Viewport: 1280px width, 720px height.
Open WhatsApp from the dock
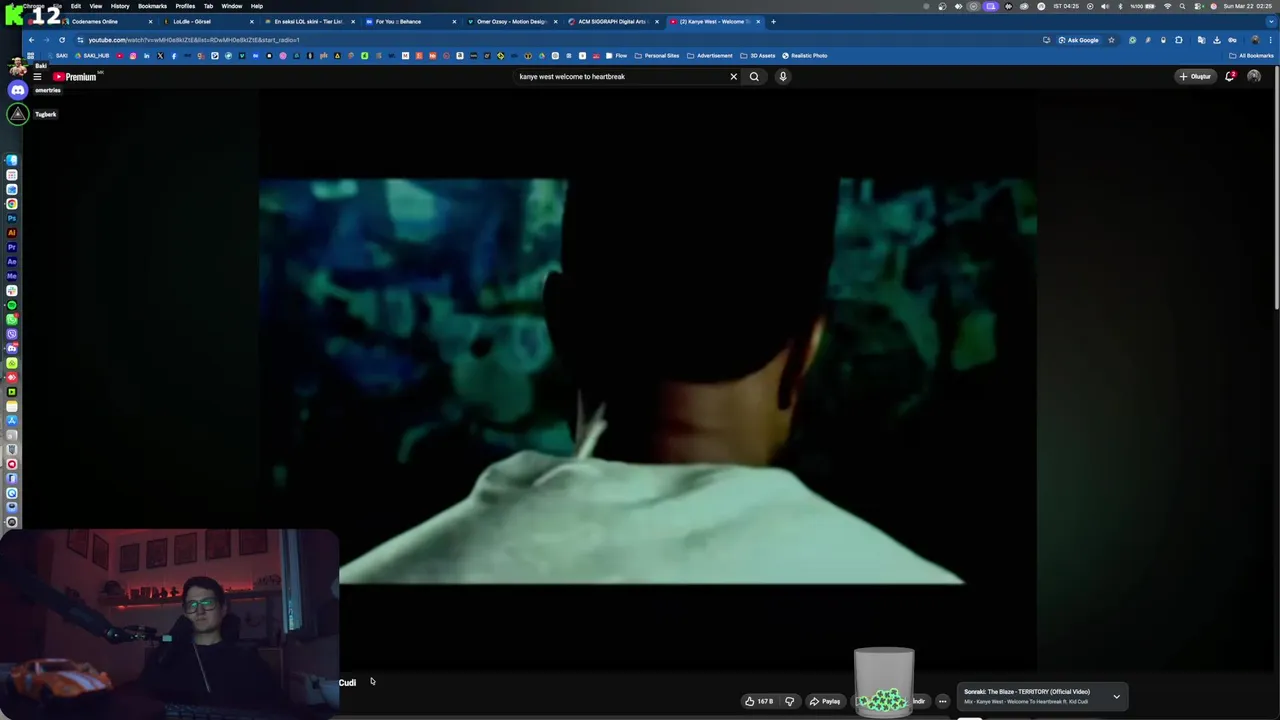coord(12,319)
